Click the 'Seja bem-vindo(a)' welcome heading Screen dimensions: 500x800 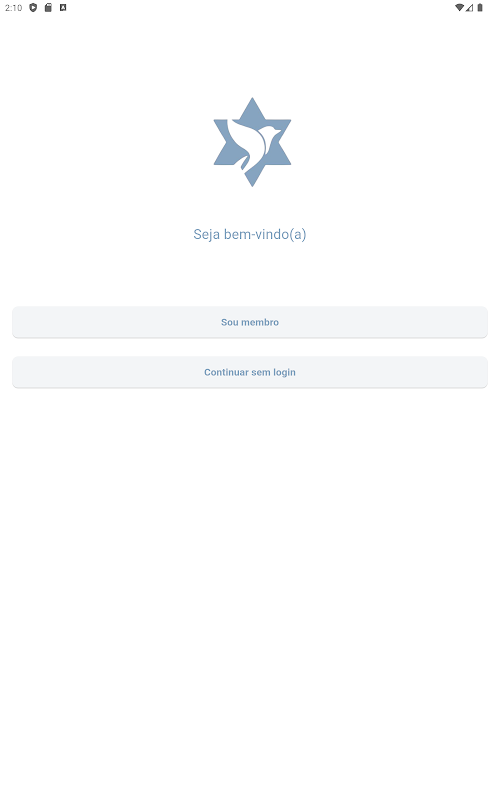pyautogui.click(x=250, y=234)
